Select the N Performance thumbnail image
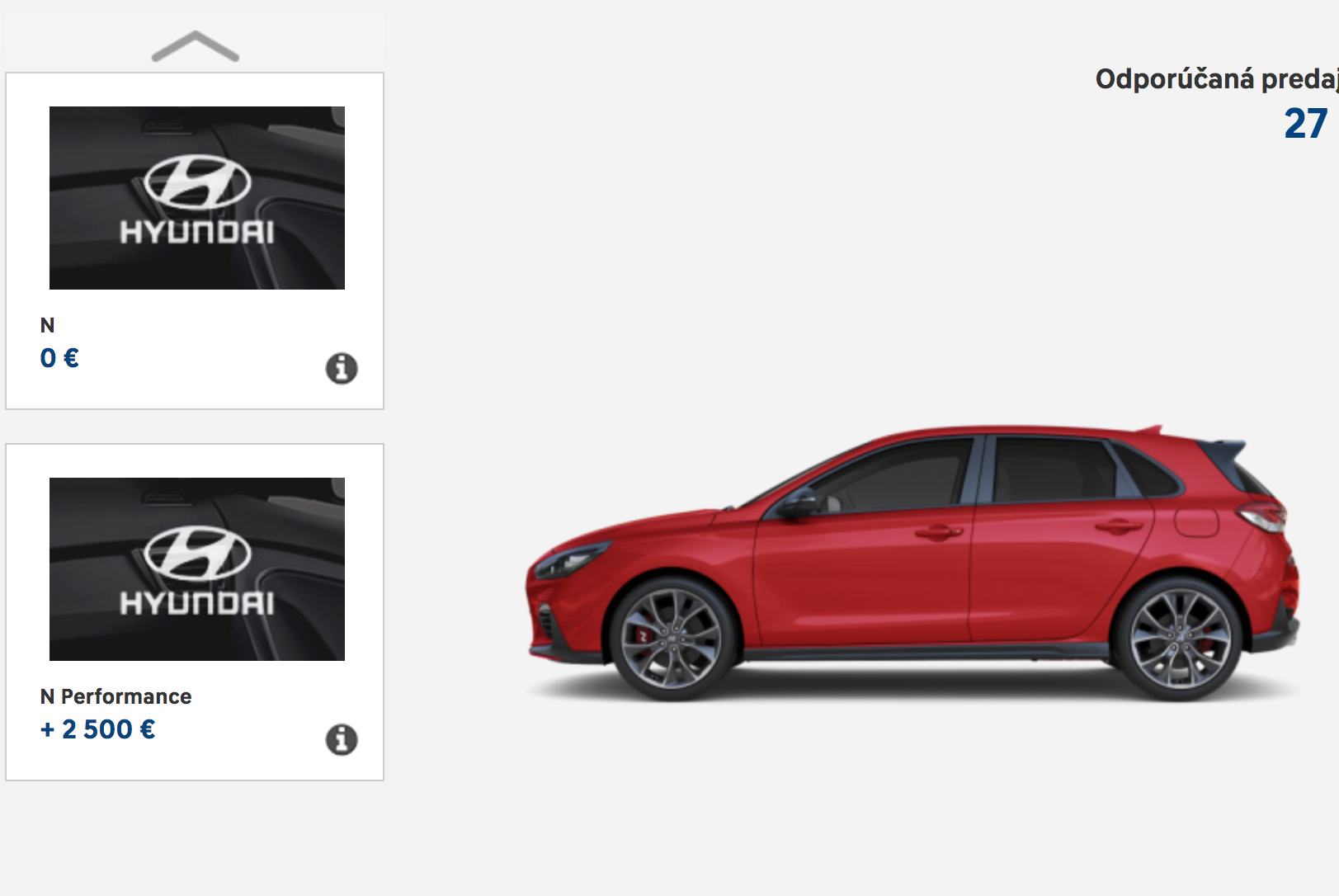The width and height of the screenshot is (1339, 896). pyautogui.click(x=197, y=569)
